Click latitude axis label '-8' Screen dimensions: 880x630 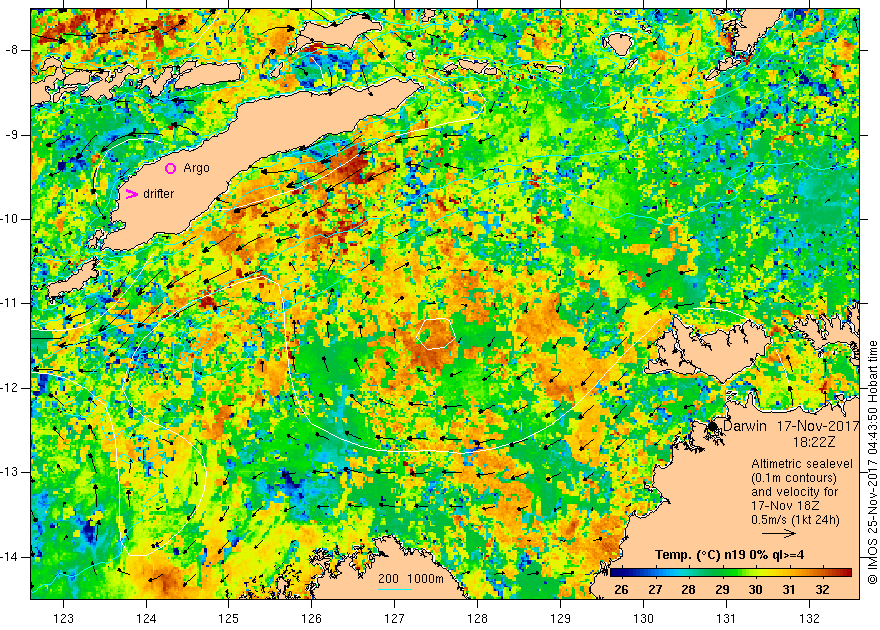pos(11,50)
